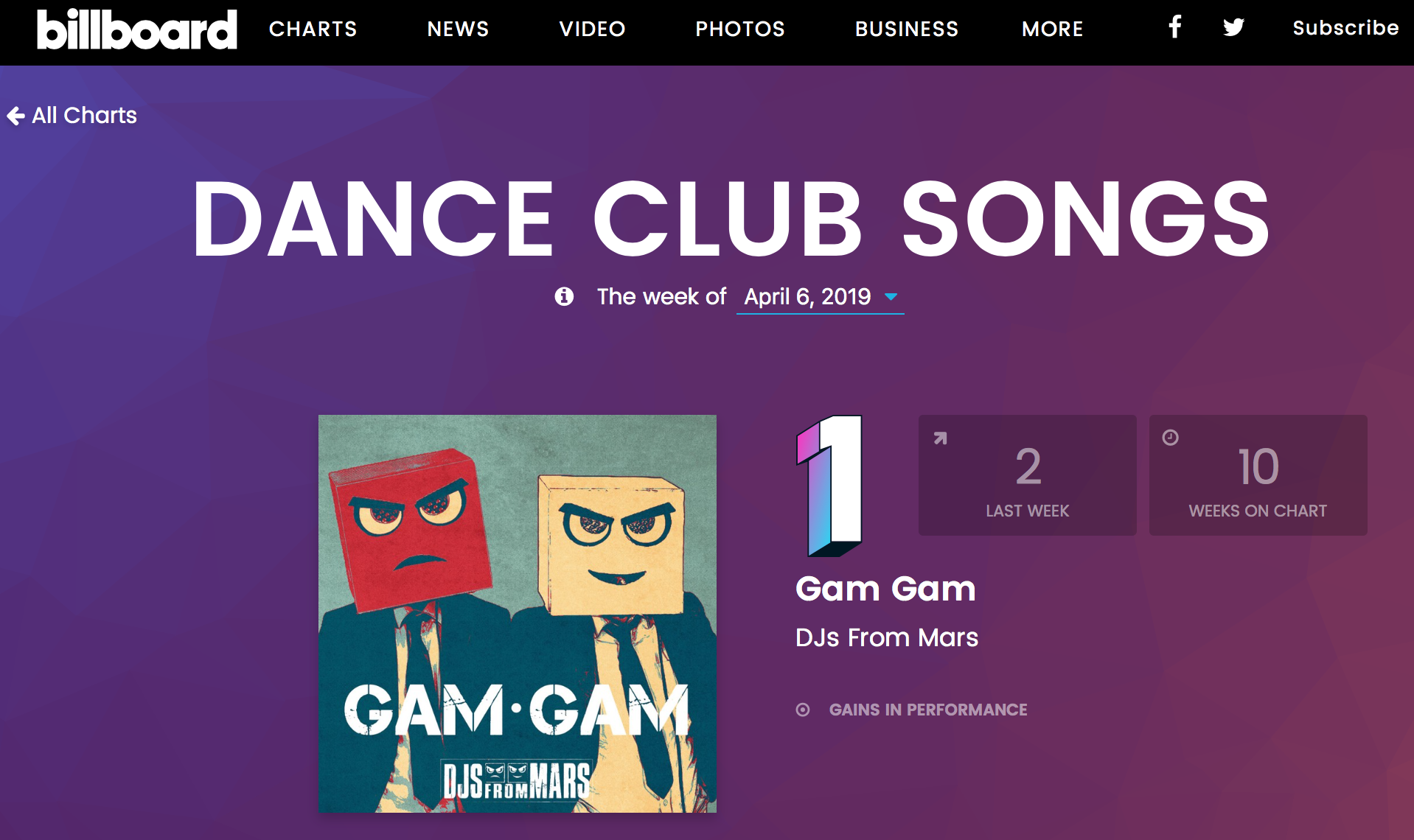Open the DJs From Mars artist link
Screen dimensions: 1414x840
click(887, 637)
